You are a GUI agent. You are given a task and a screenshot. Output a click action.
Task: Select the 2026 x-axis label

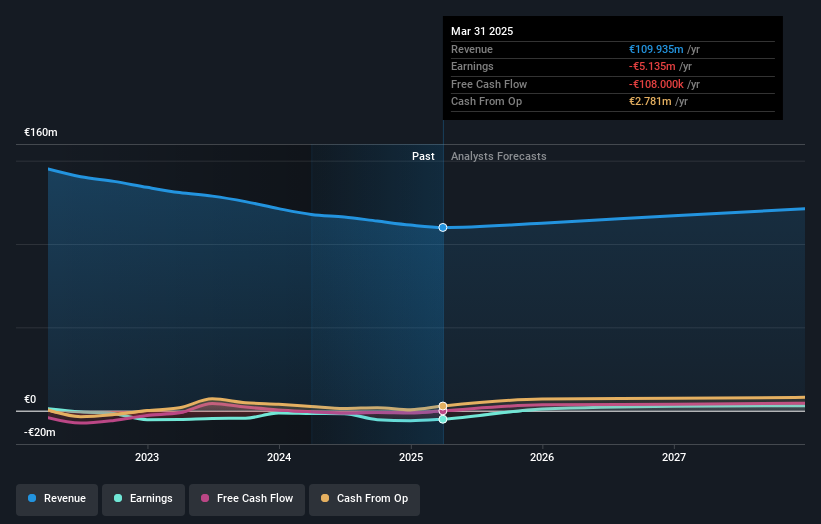pos(542,458)
